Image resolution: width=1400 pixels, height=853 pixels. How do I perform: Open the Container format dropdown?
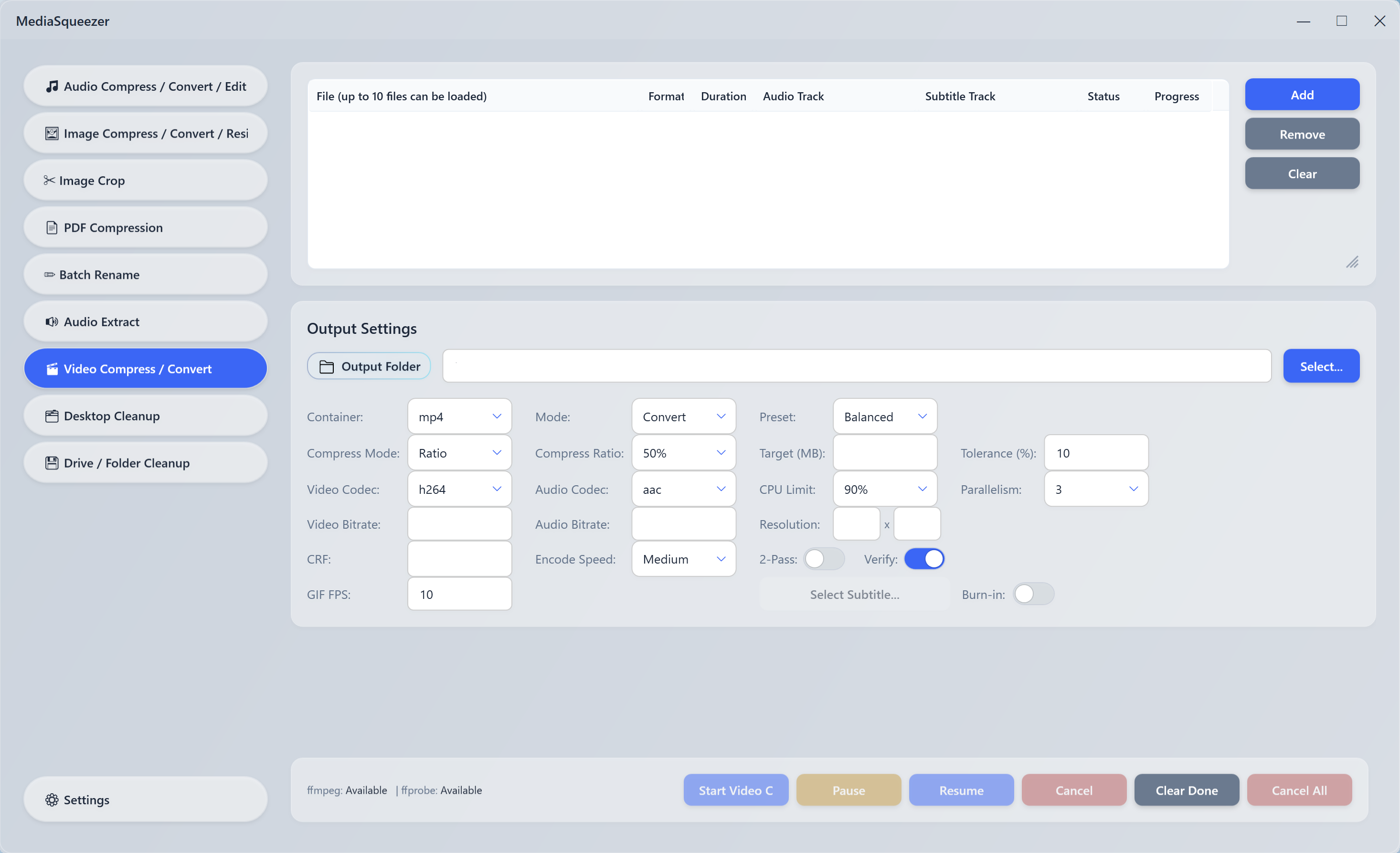(459, 416)
